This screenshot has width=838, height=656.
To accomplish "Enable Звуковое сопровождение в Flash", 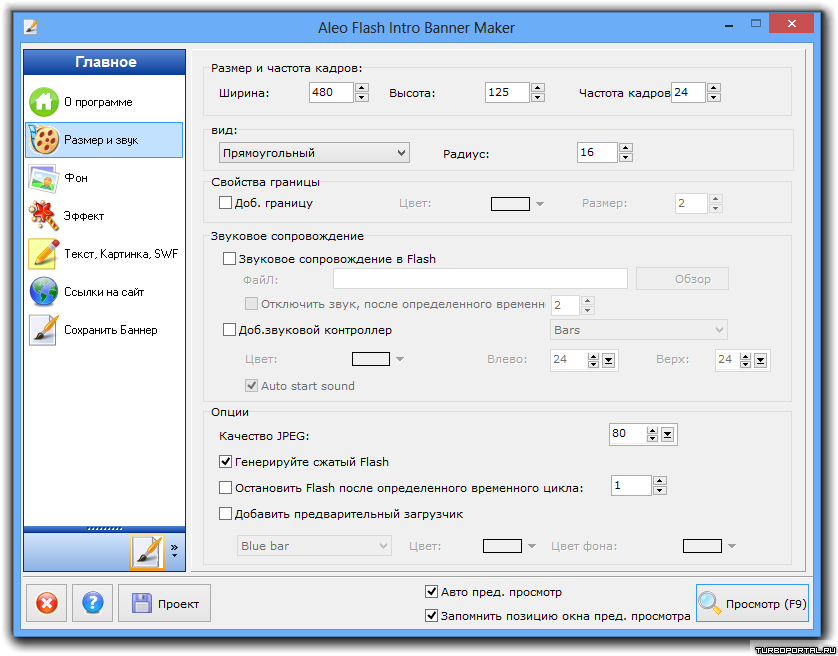I will [x=229, y=259].
